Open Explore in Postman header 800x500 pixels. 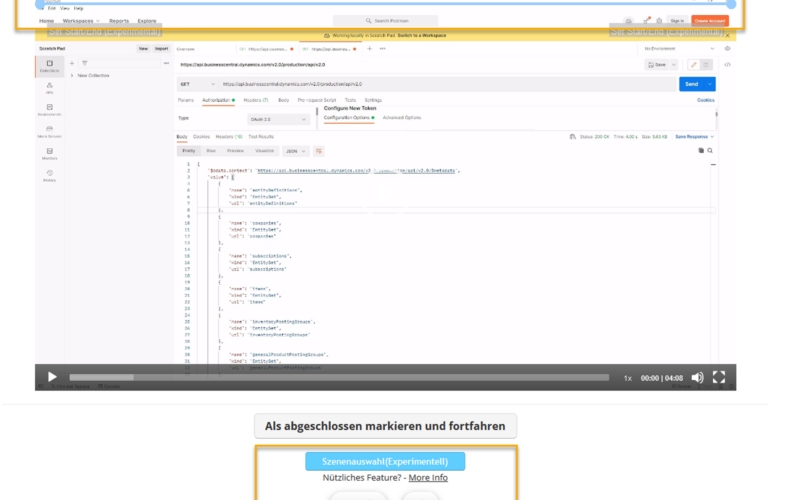[x=147, y=21]
